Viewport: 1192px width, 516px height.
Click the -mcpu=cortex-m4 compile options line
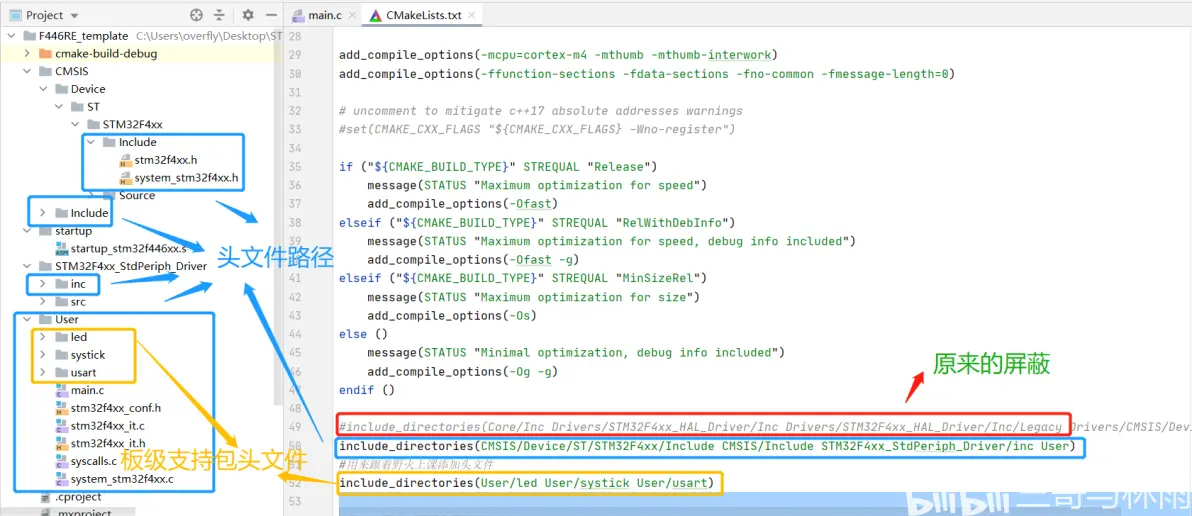click(559, 55)
